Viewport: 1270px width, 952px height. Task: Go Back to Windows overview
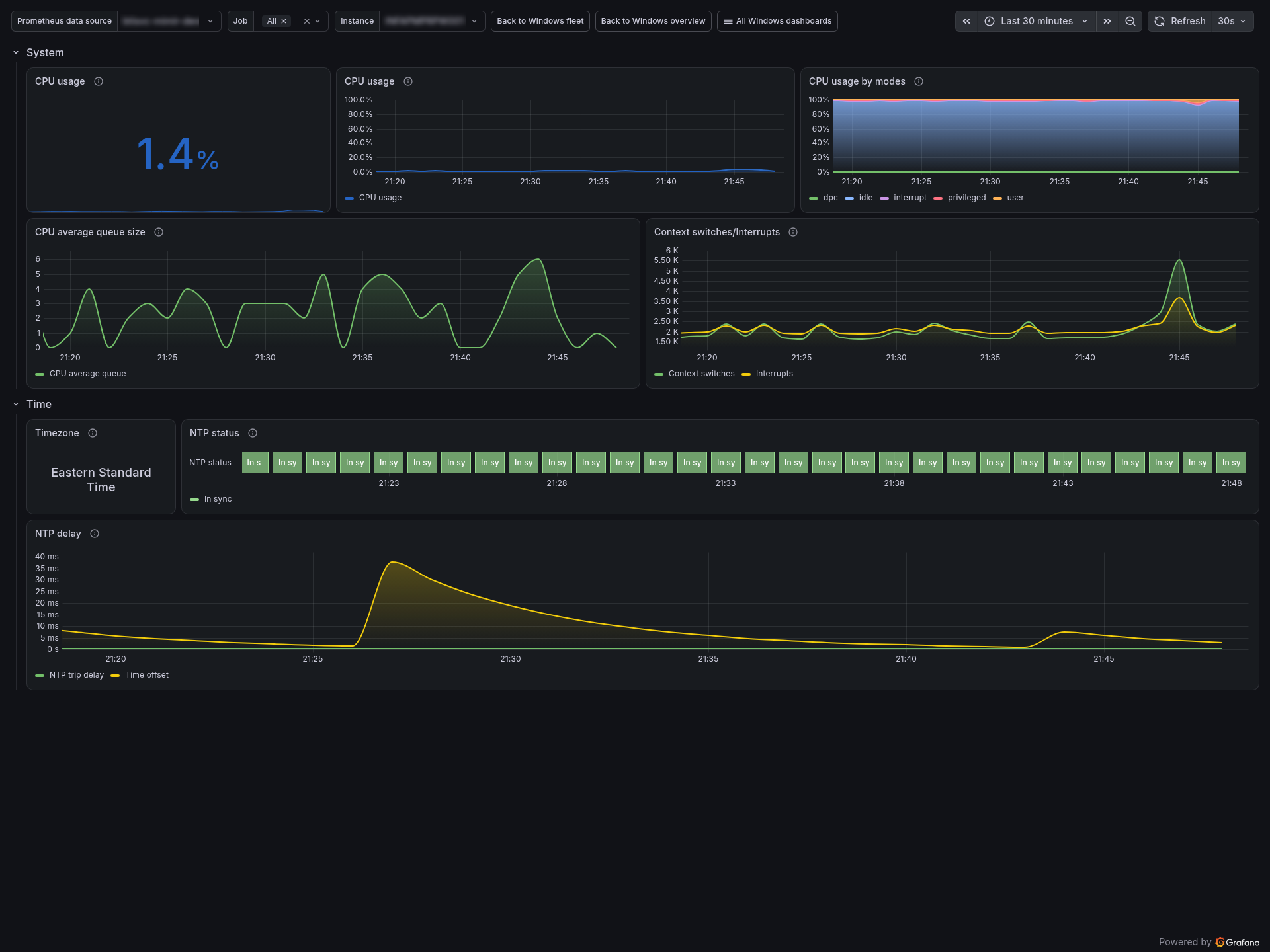tap(654, 21)
